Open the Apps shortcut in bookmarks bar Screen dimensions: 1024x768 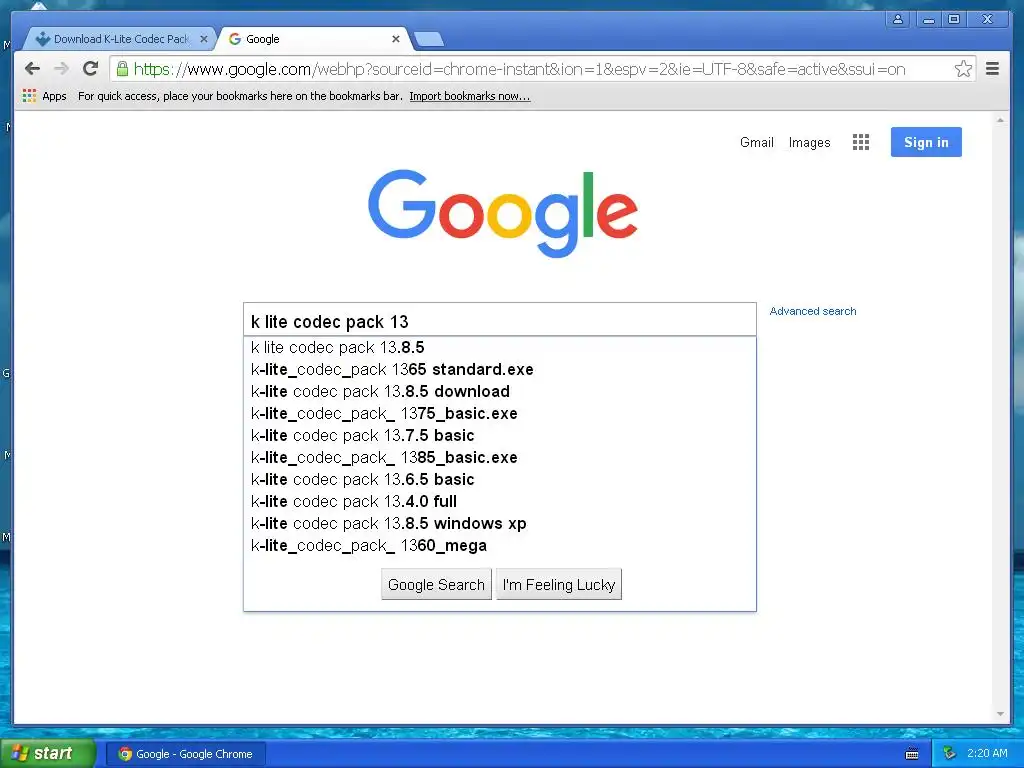44,96
